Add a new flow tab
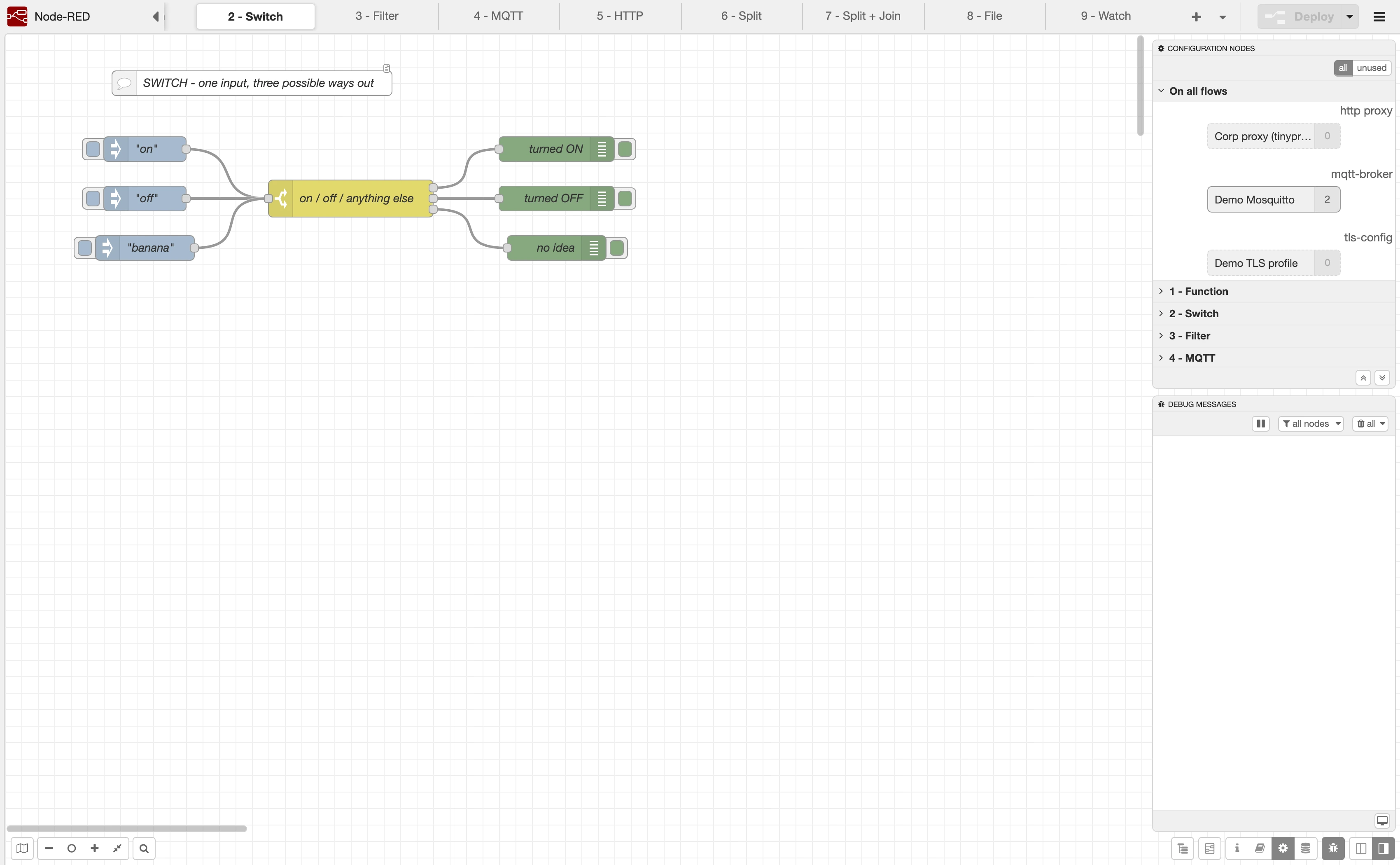This screenshot has width=1400, height=865. pyautogui.click(x=1196, y=16)
